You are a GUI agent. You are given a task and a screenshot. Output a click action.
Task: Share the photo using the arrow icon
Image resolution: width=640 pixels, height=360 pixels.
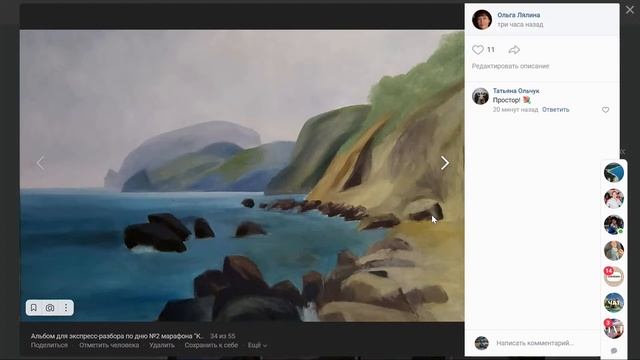click(x=514, y=50)
